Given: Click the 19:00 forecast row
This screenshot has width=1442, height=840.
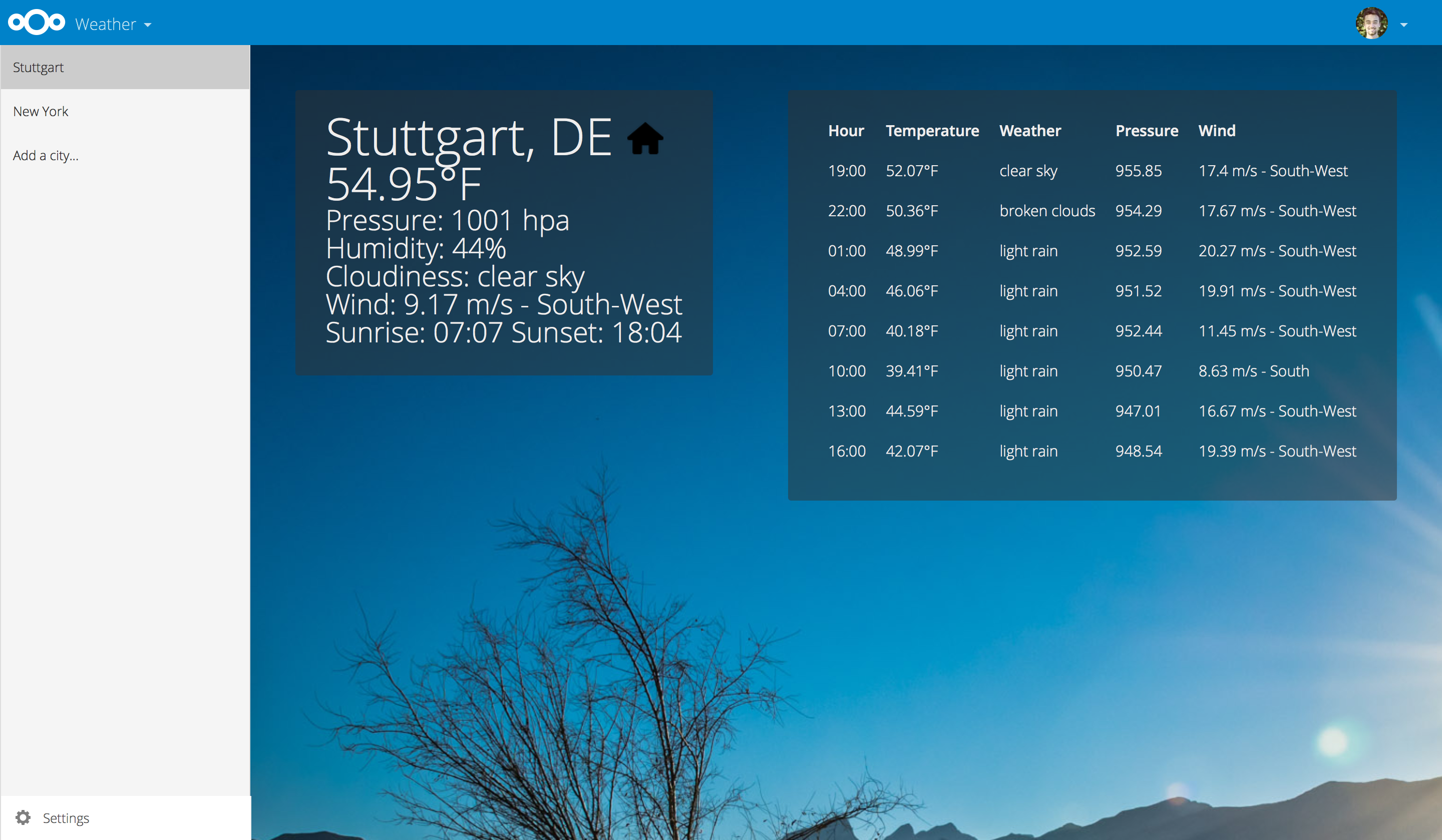Looking at the screenshot, I should click(x=847, y=171).
